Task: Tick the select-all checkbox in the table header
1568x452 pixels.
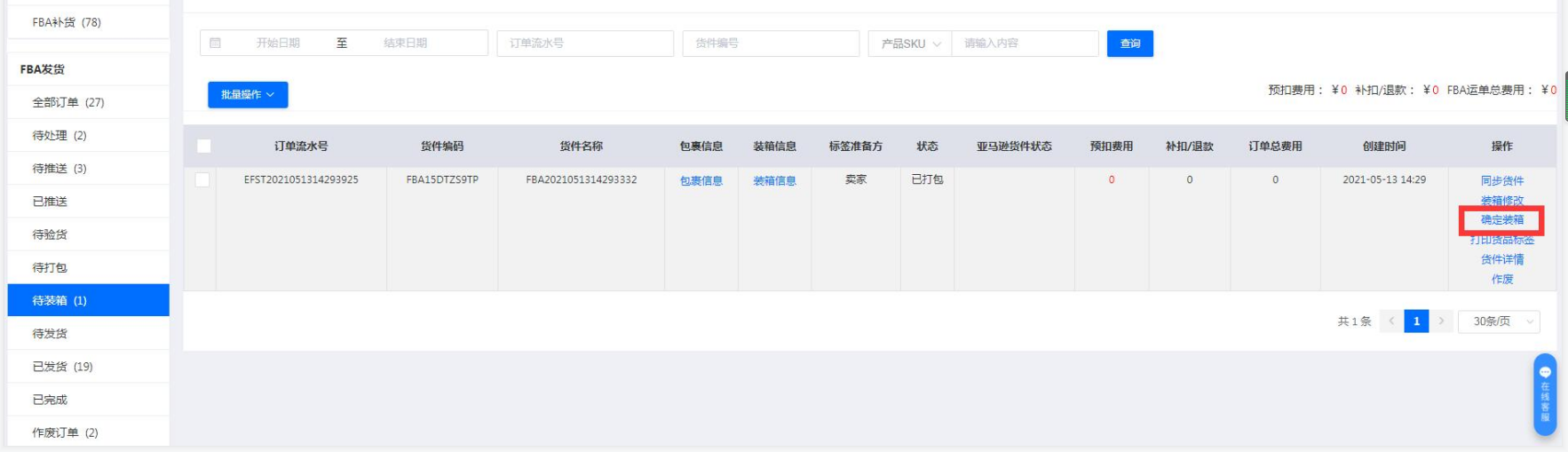Action: pos(204,147)
